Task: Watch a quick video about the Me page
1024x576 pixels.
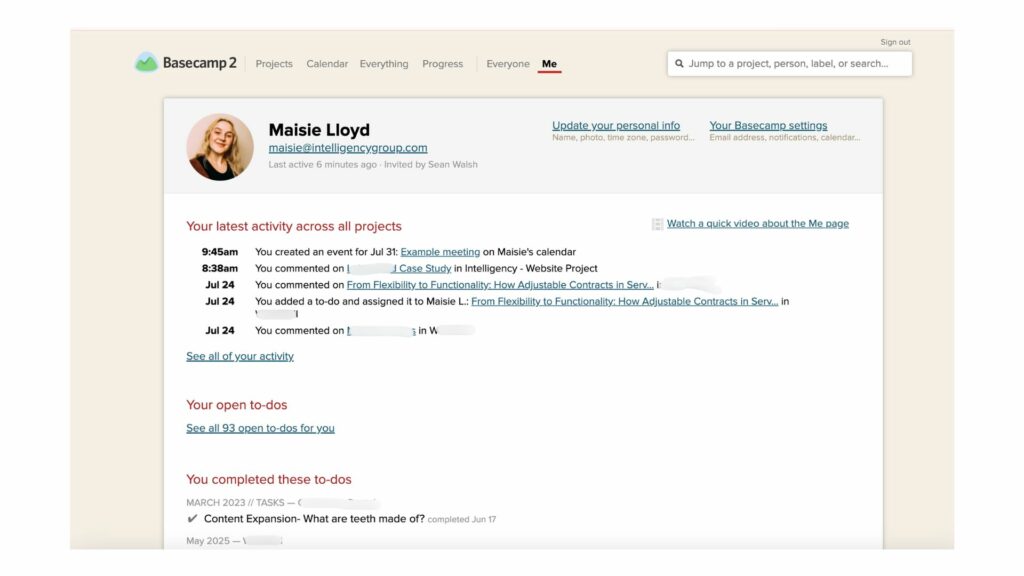Action: click(758, 223)
